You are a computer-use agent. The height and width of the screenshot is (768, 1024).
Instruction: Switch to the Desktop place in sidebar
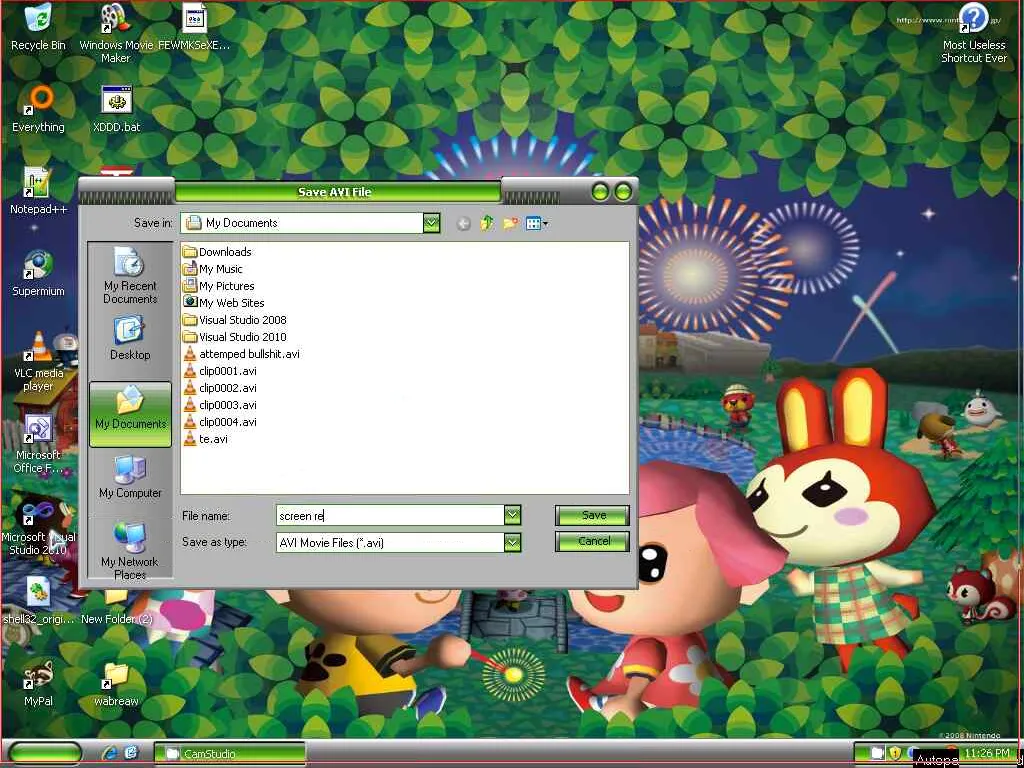click(x=130, y=339)
